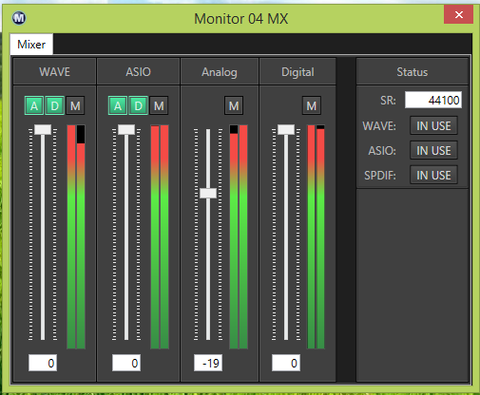Mute the ASIO channel
This screenshot has width=480, height=395.
(159, 106)
